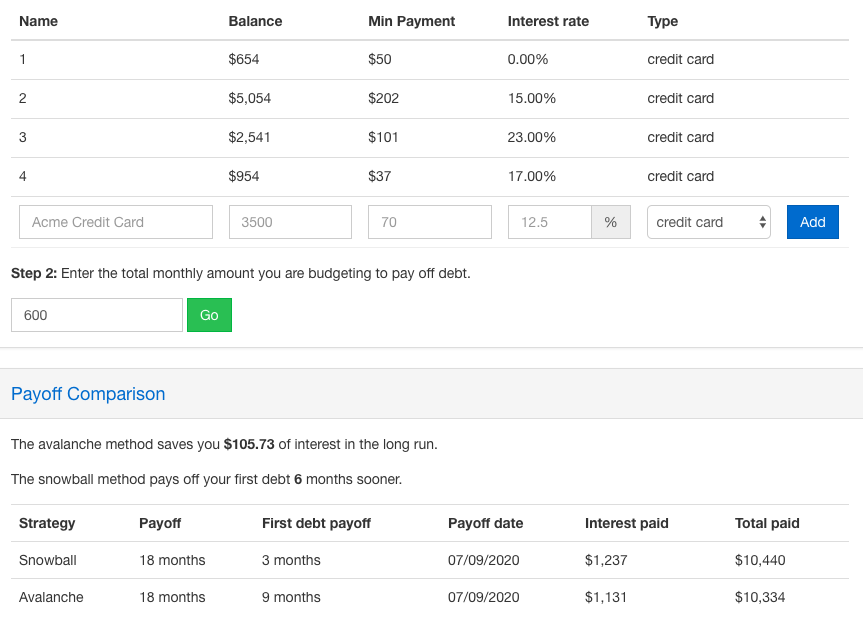This screenshot has width=863, height=621.
Task: Focus the Acme Credit Card name field
Action: pyautogui.click(x=116, y=222)
